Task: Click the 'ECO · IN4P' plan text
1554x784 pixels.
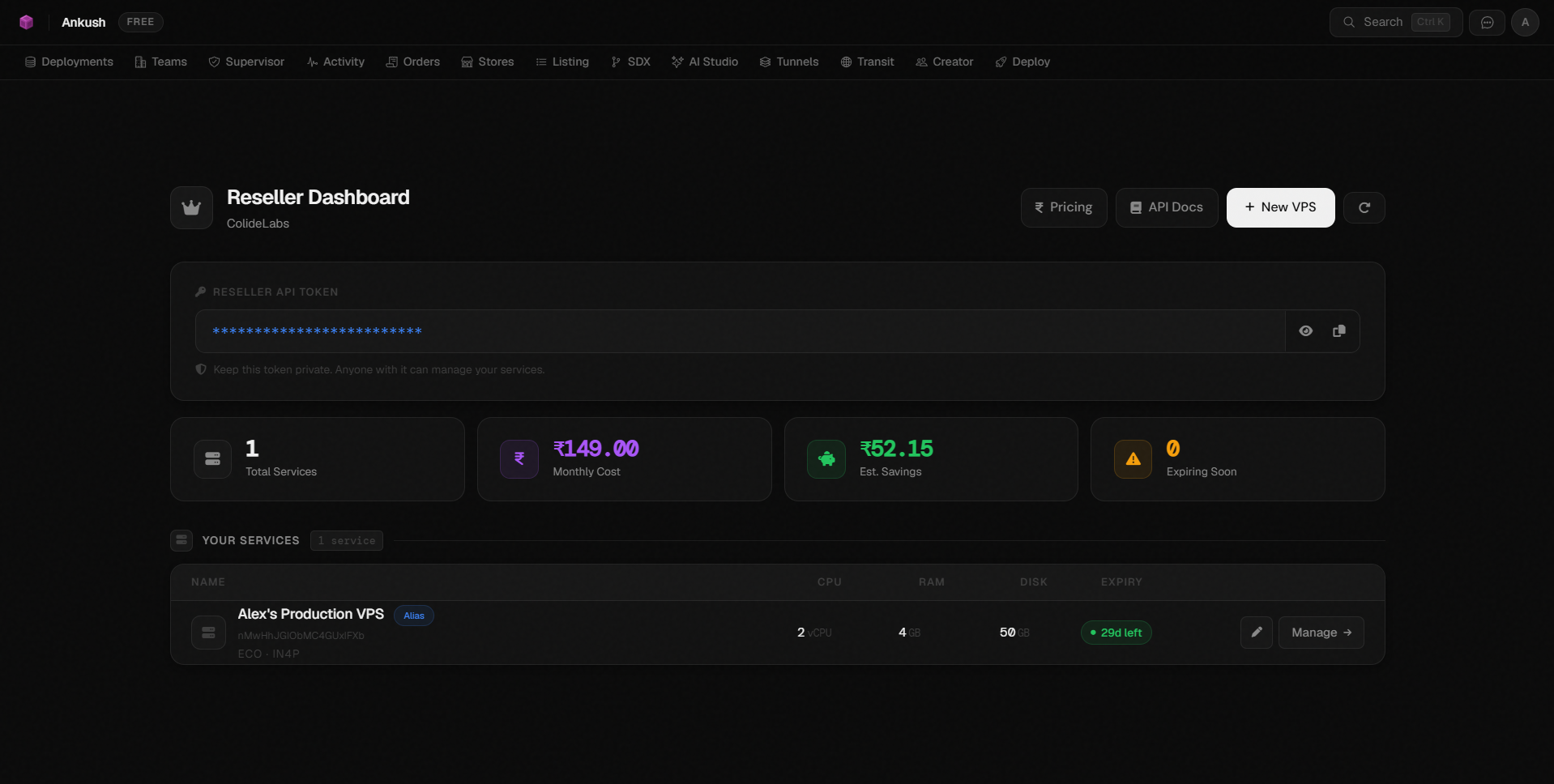Action: 268,654
